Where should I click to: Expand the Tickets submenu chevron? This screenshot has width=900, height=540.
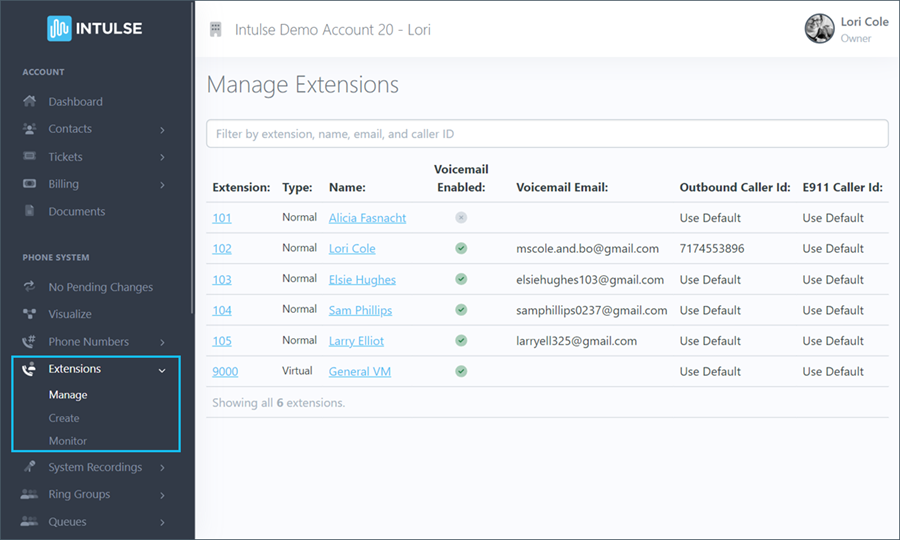click(x=162, y=157)
